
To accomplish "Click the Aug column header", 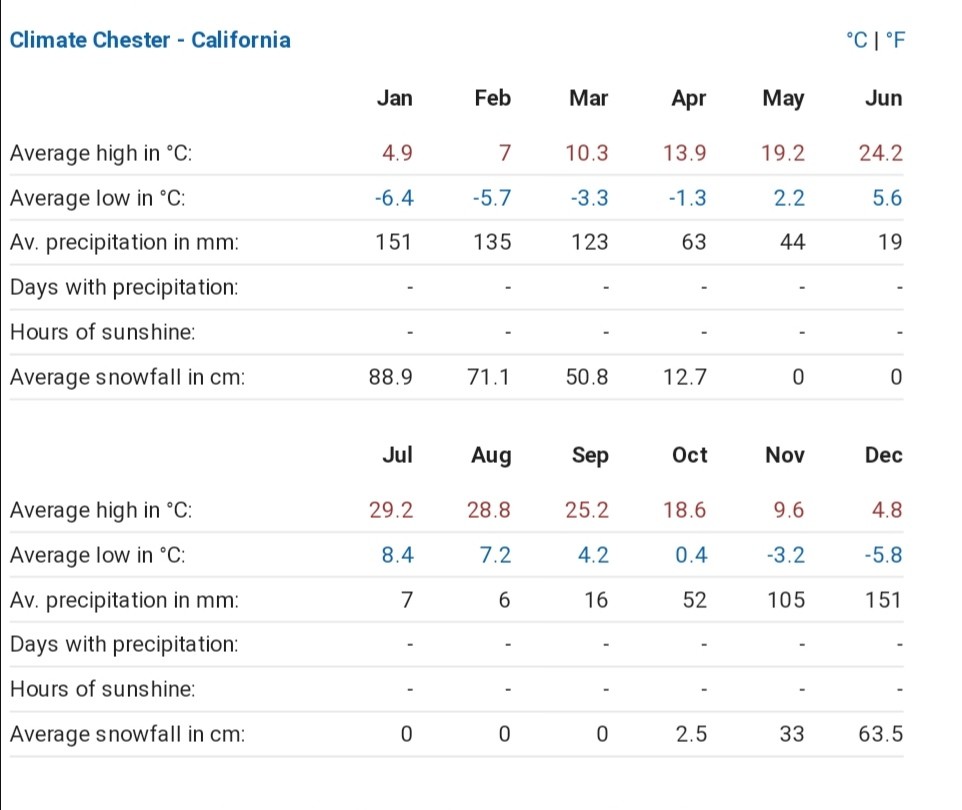I will [491, 455].
